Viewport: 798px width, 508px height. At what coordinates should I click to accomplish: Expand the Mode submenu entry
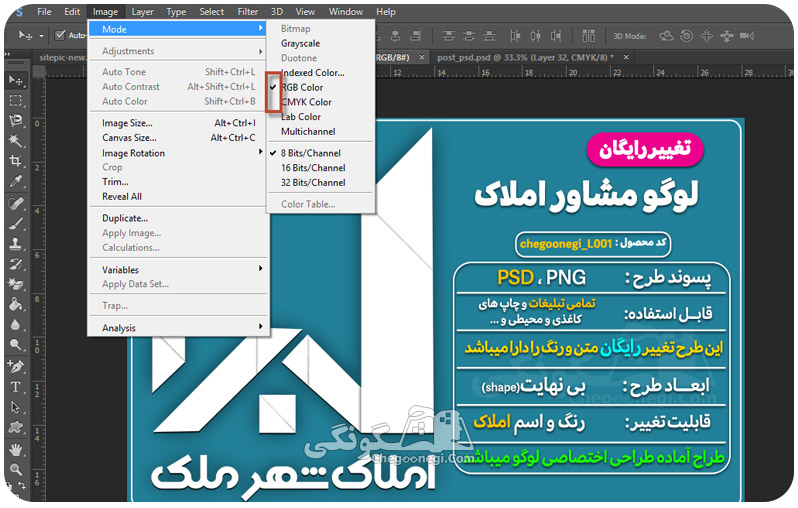178,29
